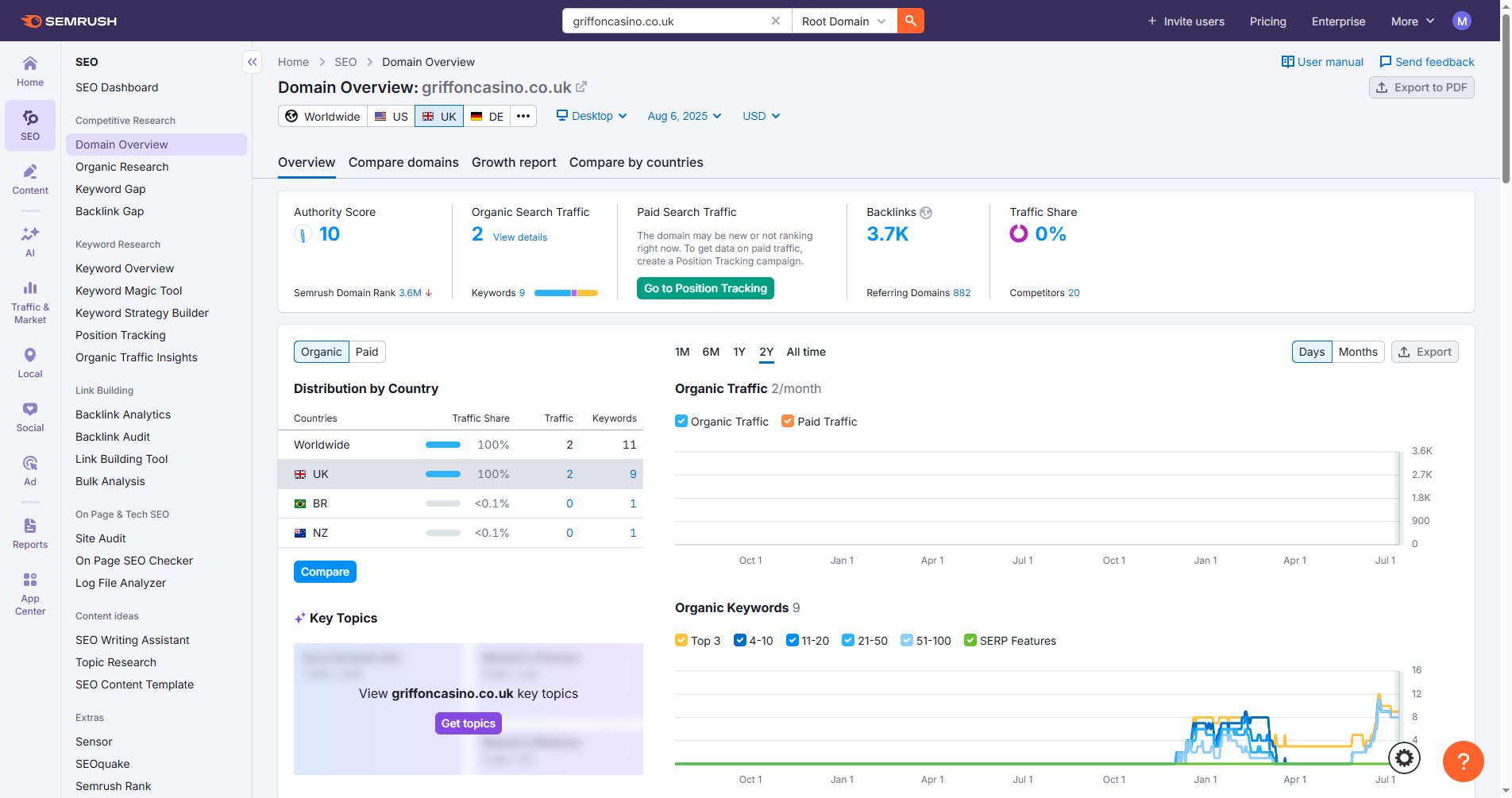Open View details link

coord(520,237)
